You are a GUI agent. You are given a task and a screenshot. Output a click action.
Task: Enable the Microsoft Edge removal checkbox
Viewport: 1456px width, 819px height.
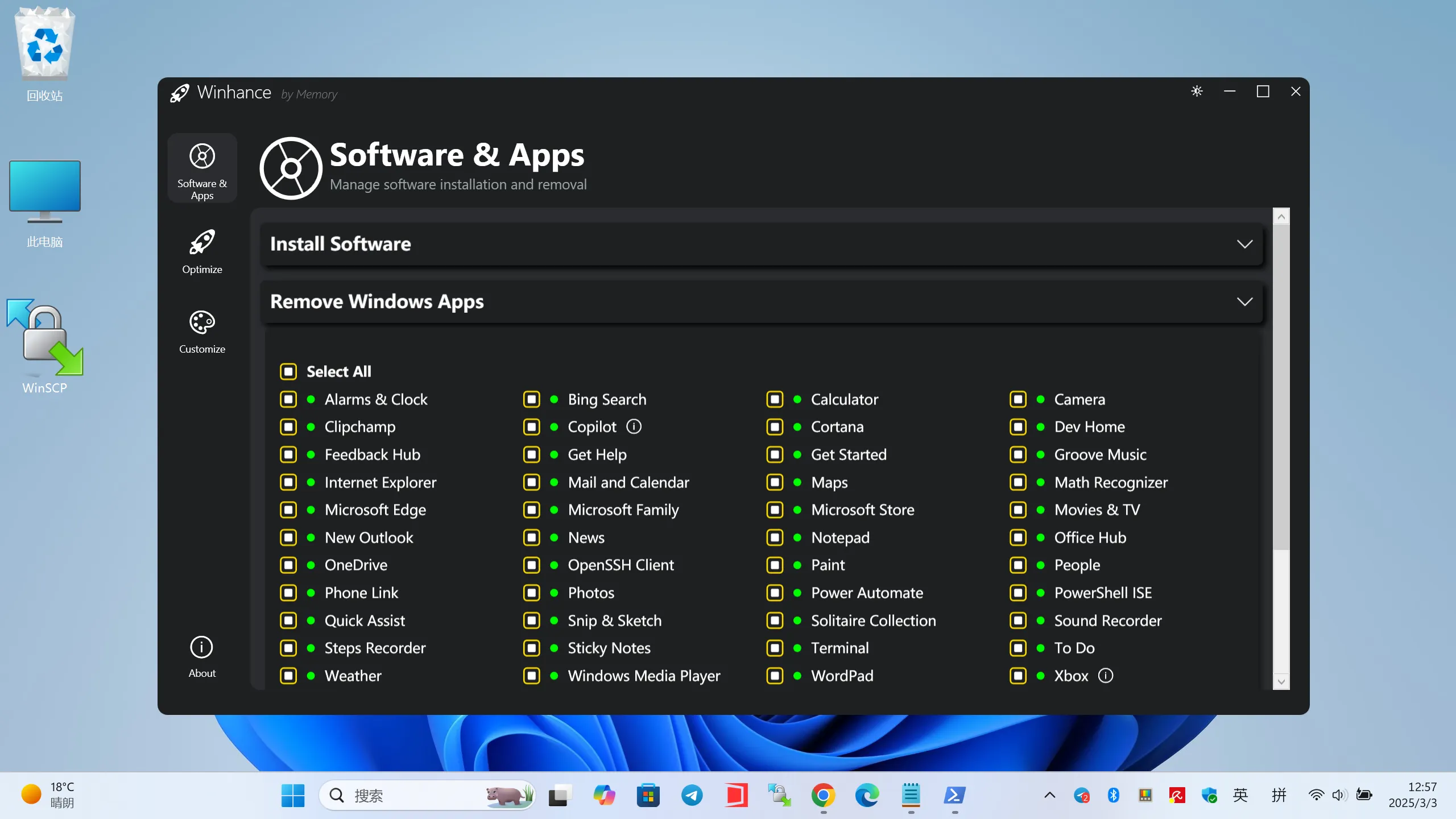[x=288, y=509]
